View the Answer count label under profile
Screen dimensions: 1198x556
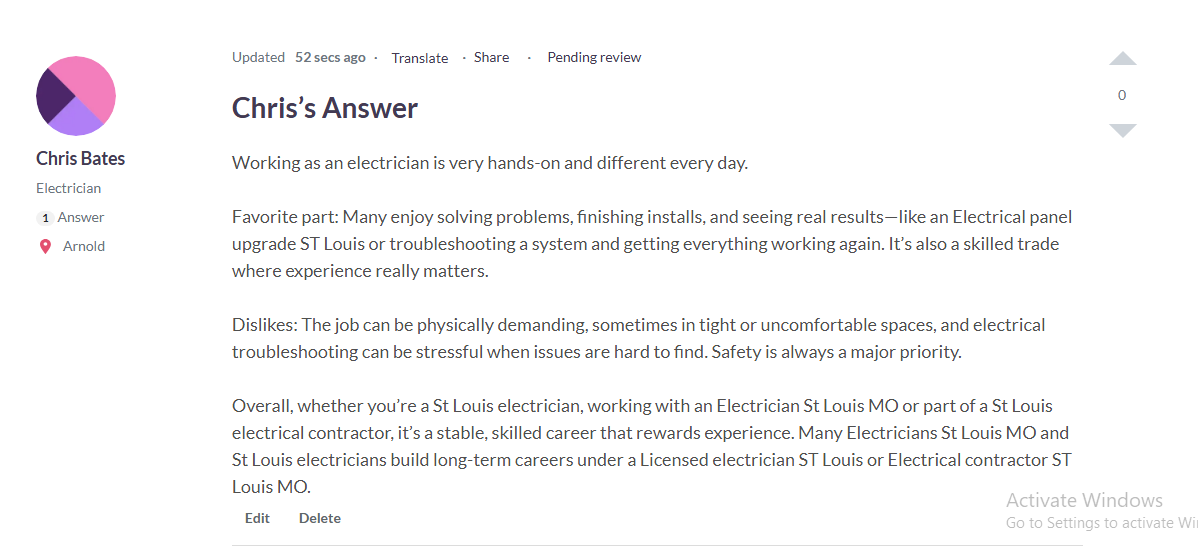(81, 218)
